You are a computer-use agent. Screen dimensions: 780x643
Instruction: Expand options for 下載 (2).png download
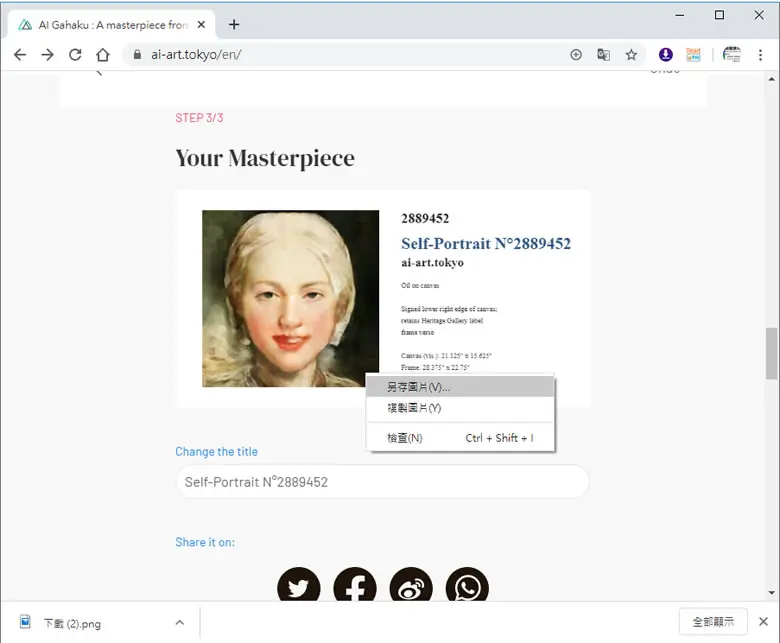pyautogui.click(x=180, y=623)
